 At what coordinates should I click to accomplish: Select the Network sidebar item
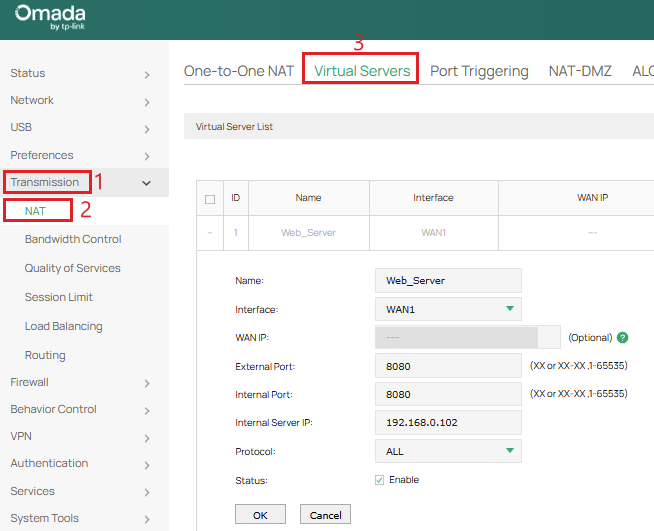coord(32,100)
